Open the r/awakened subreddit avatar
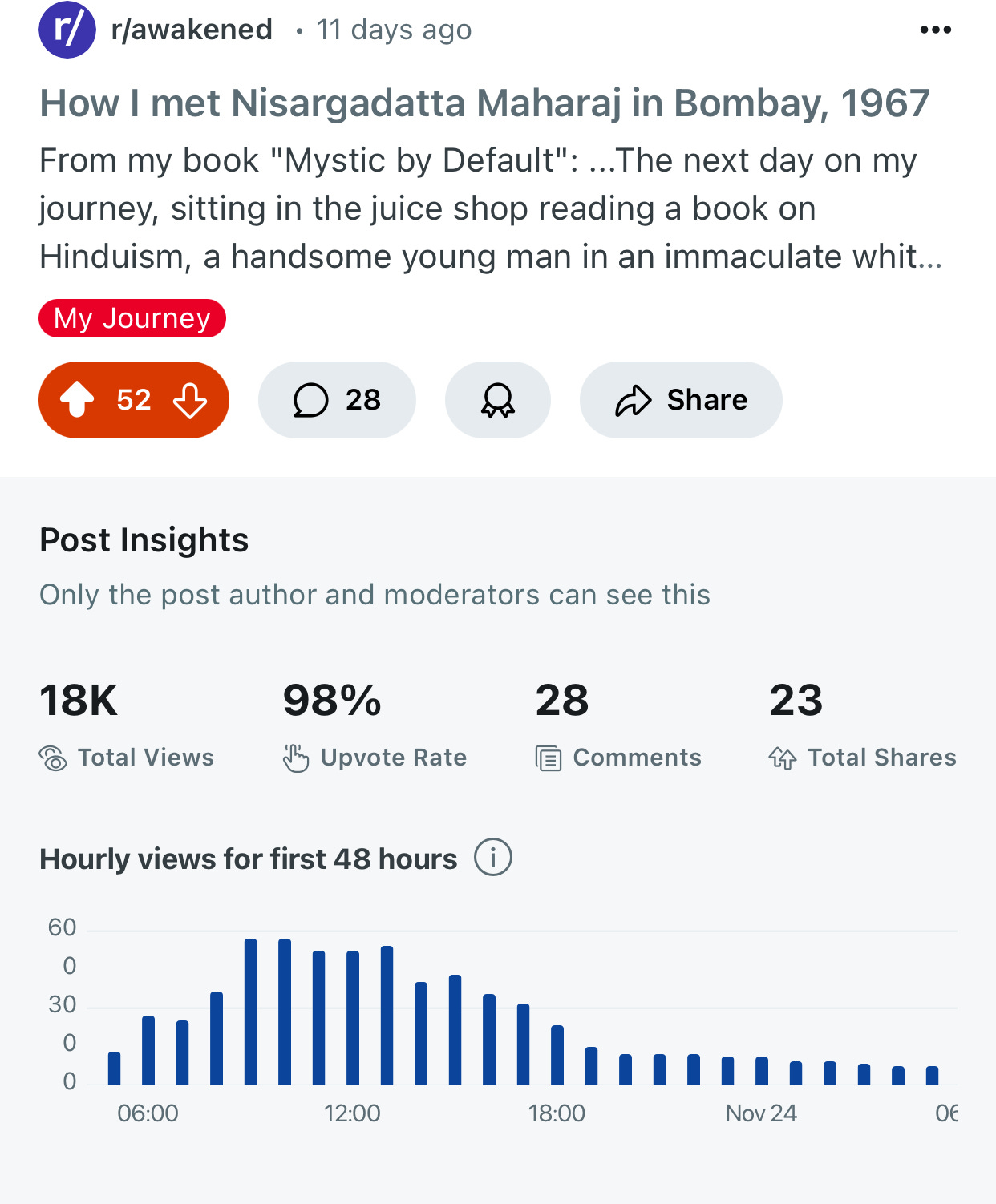The width and height of the screenshot is (996, 1204). [67, 30]
